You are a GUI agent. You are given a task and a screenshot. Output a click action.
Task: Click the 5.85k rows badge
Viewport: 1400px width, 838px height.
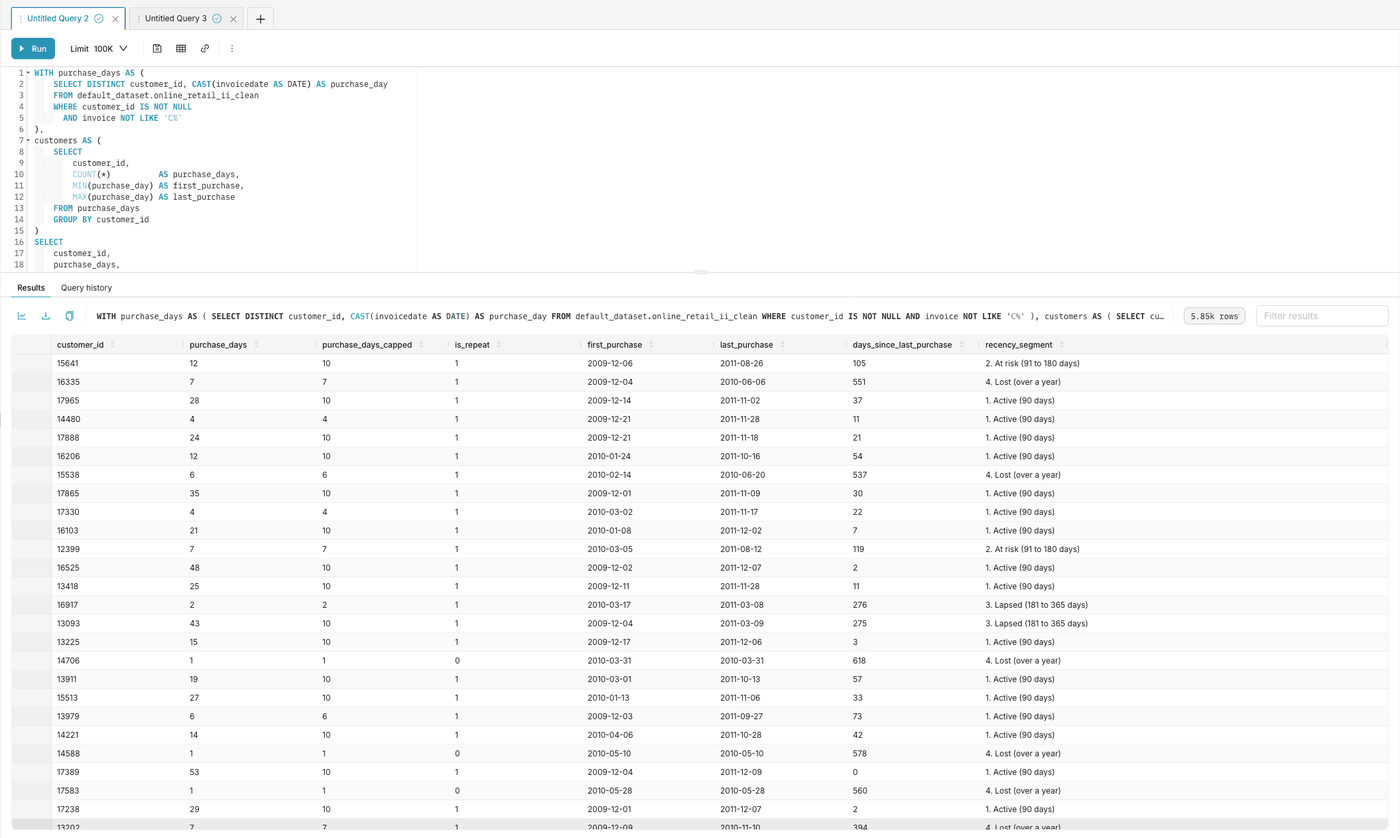pyautogui.click(x=1214, y=316)
